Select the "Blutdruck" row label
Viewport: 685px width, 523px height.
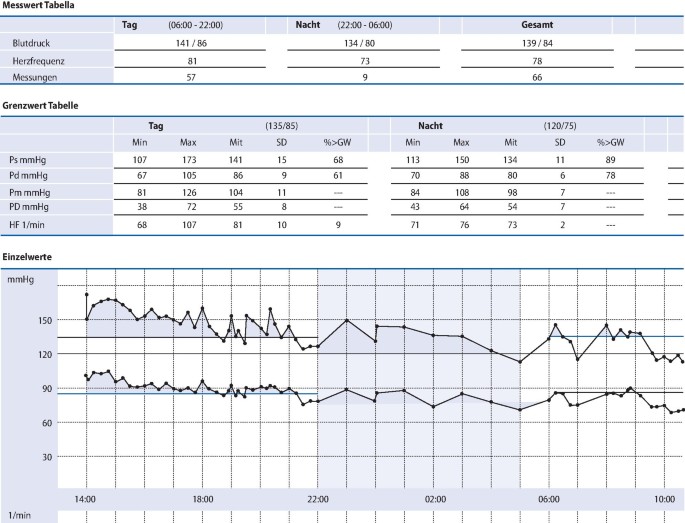point(31,43)
